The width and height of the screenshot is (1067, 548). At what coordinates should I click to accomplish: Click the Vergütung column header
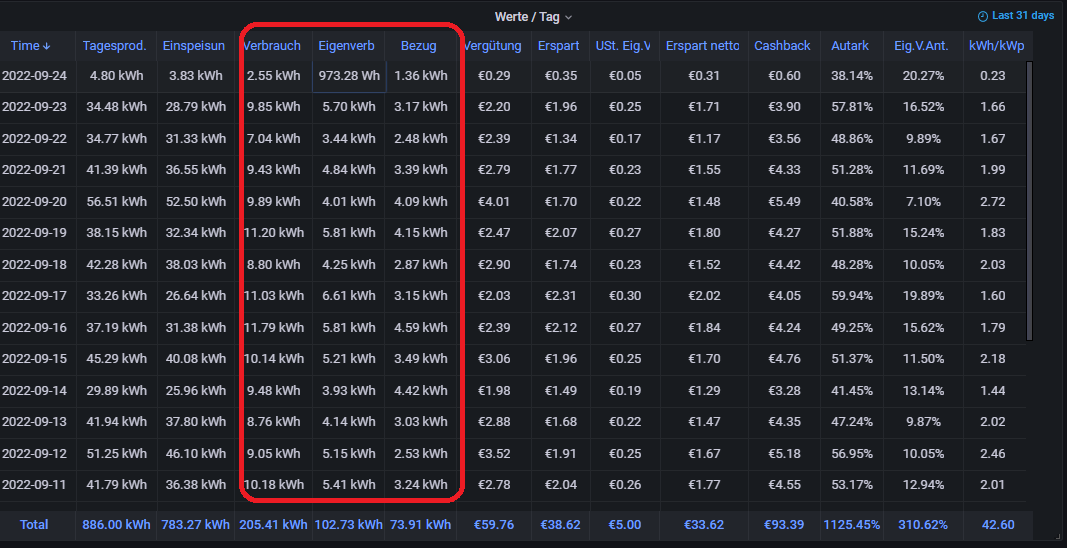pos(493,46)
